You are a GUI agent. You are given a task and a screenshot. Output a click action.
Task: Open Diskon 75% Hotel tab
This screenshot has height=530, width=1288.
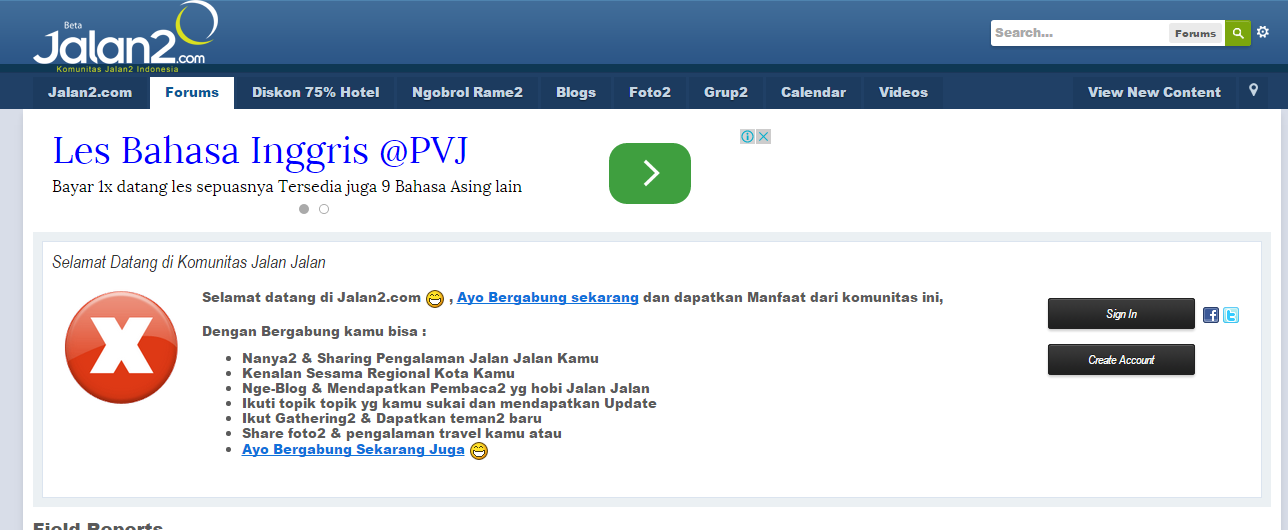coord(316,92)
